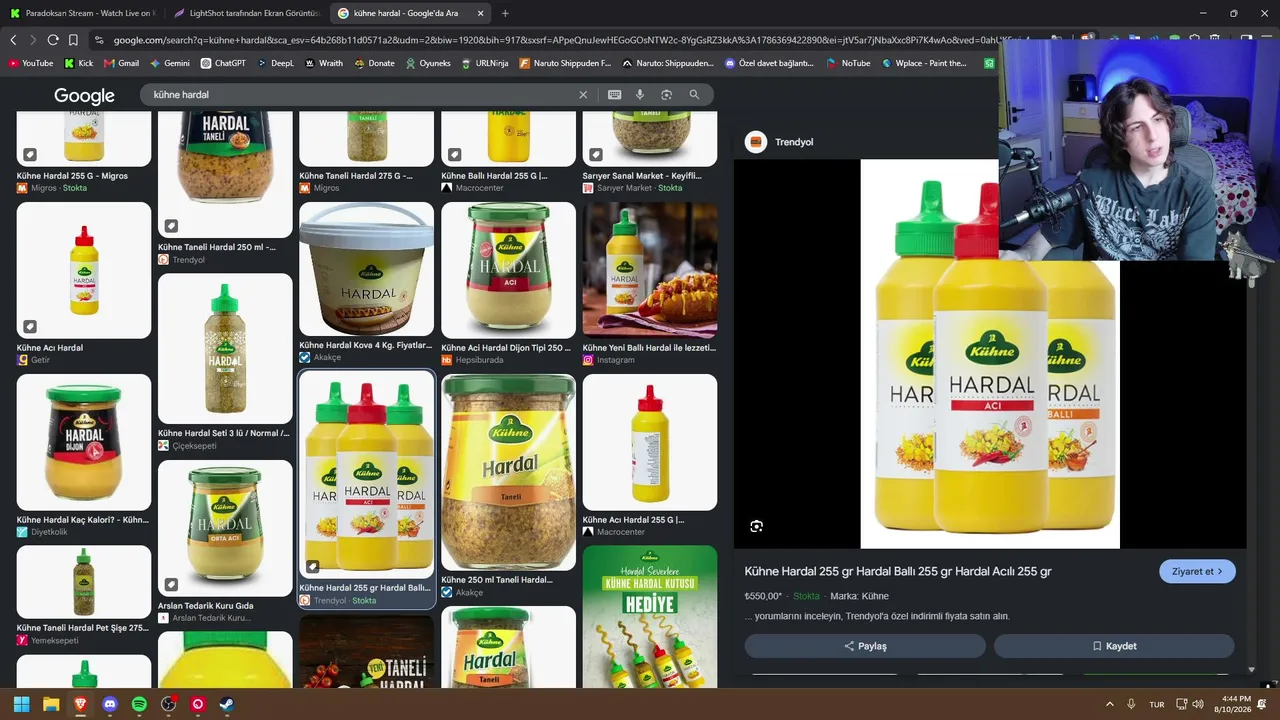This screenshot has width=1280, height=720.
Task: Click the Brave browser taskbar icon
Action: point(80,704)
